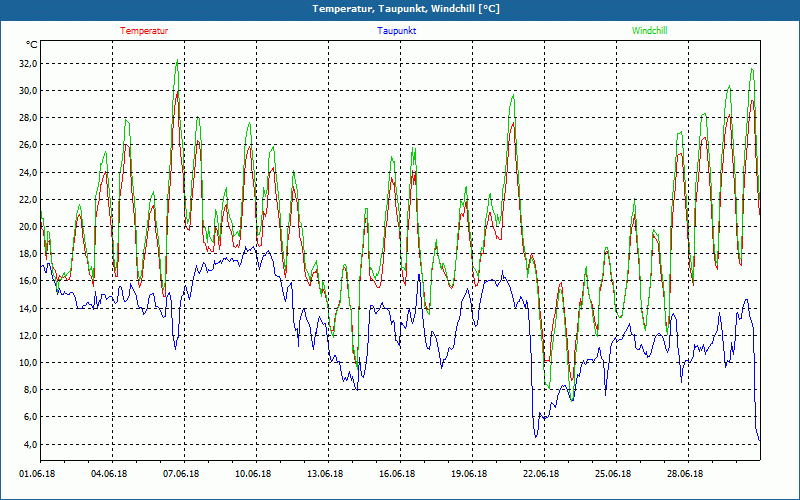Viewport: 800px width, 500px height.
Task: Click the 20,0 y-axis value
Action: pos(29,227)
